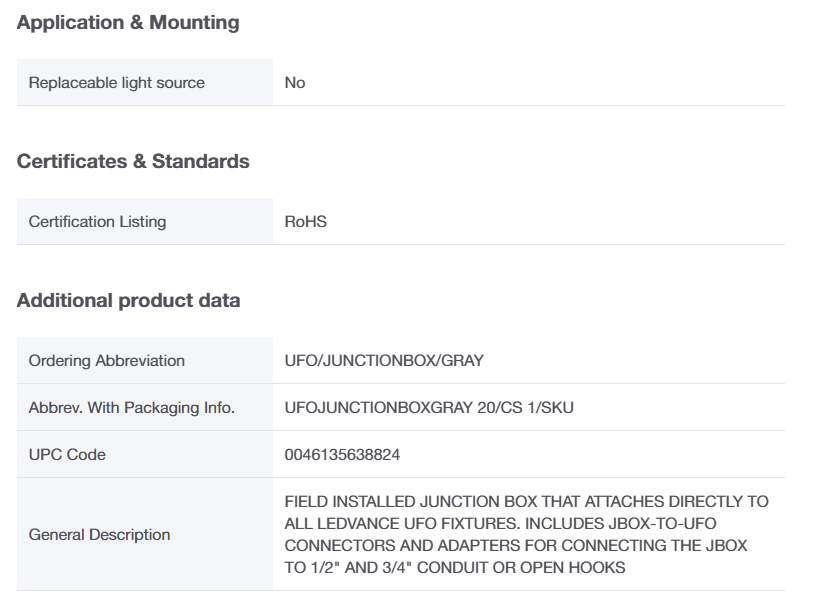This screenshot has width=815, height=611.
Task: Select the Ordering Abbreviation label cell
Action: (145, 361)
